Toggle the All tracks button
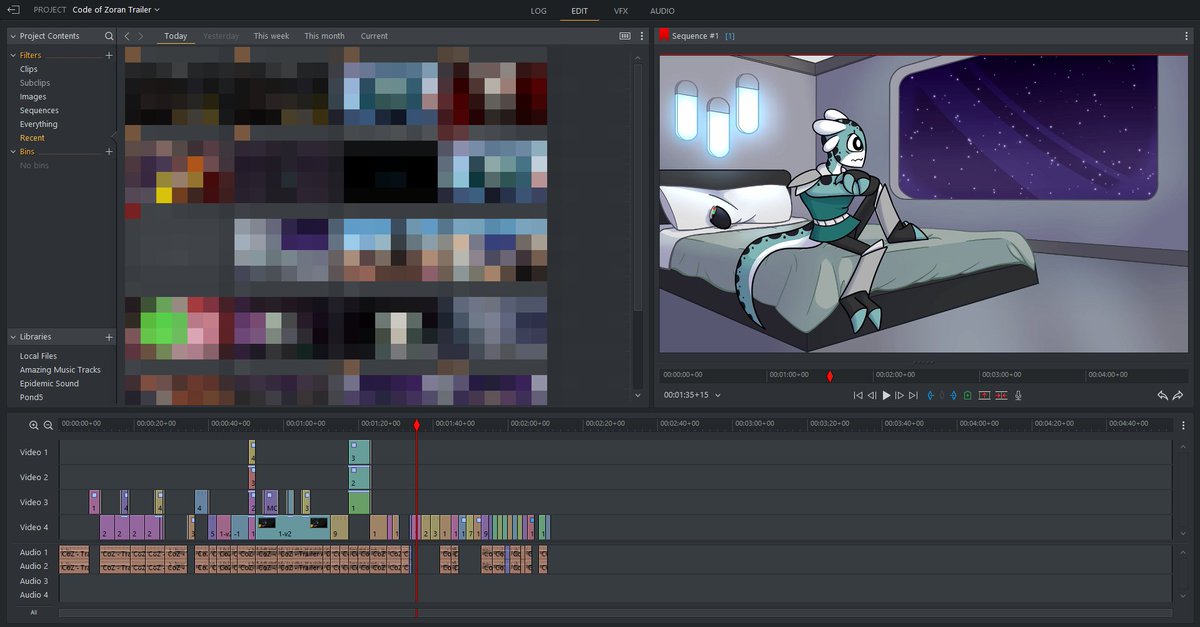1200x627 pixels. coord(34,612)
